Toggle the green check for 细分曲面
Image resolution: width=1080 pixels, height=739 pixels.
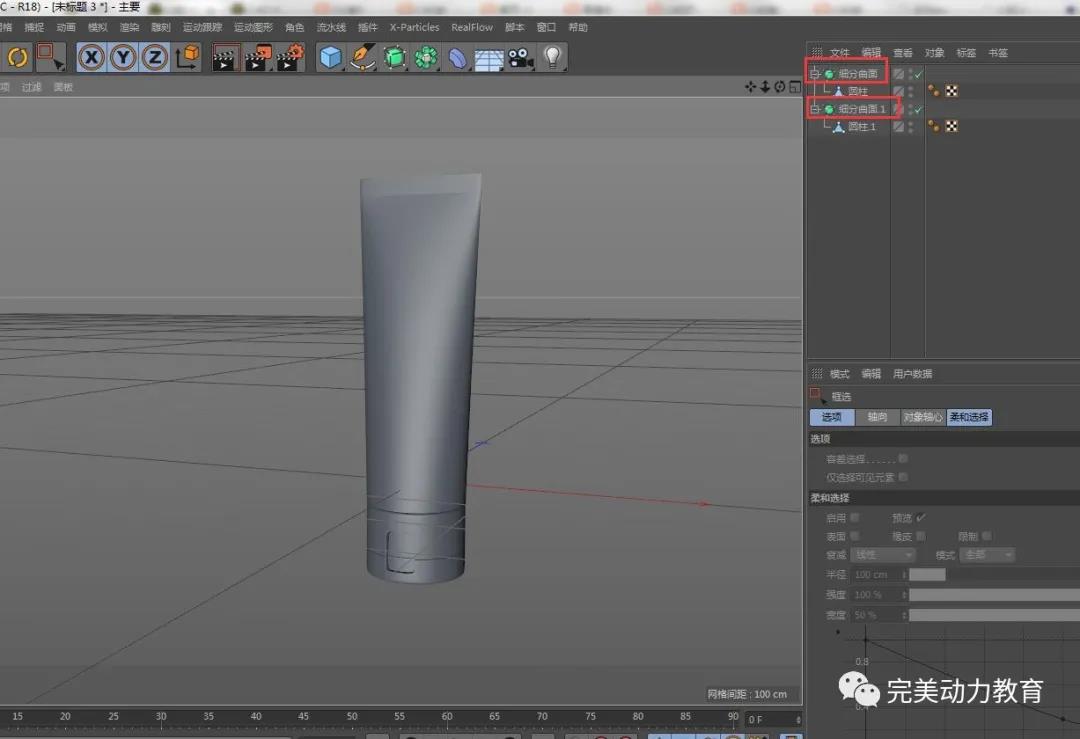click(x=918, y=74)
